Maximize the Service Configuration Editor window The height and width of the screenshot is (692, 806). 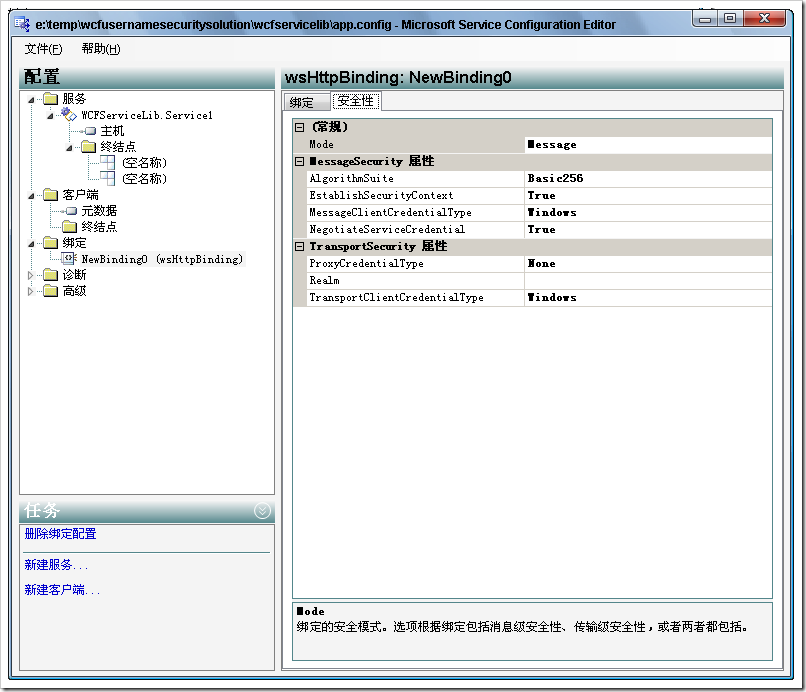point(730,19)
